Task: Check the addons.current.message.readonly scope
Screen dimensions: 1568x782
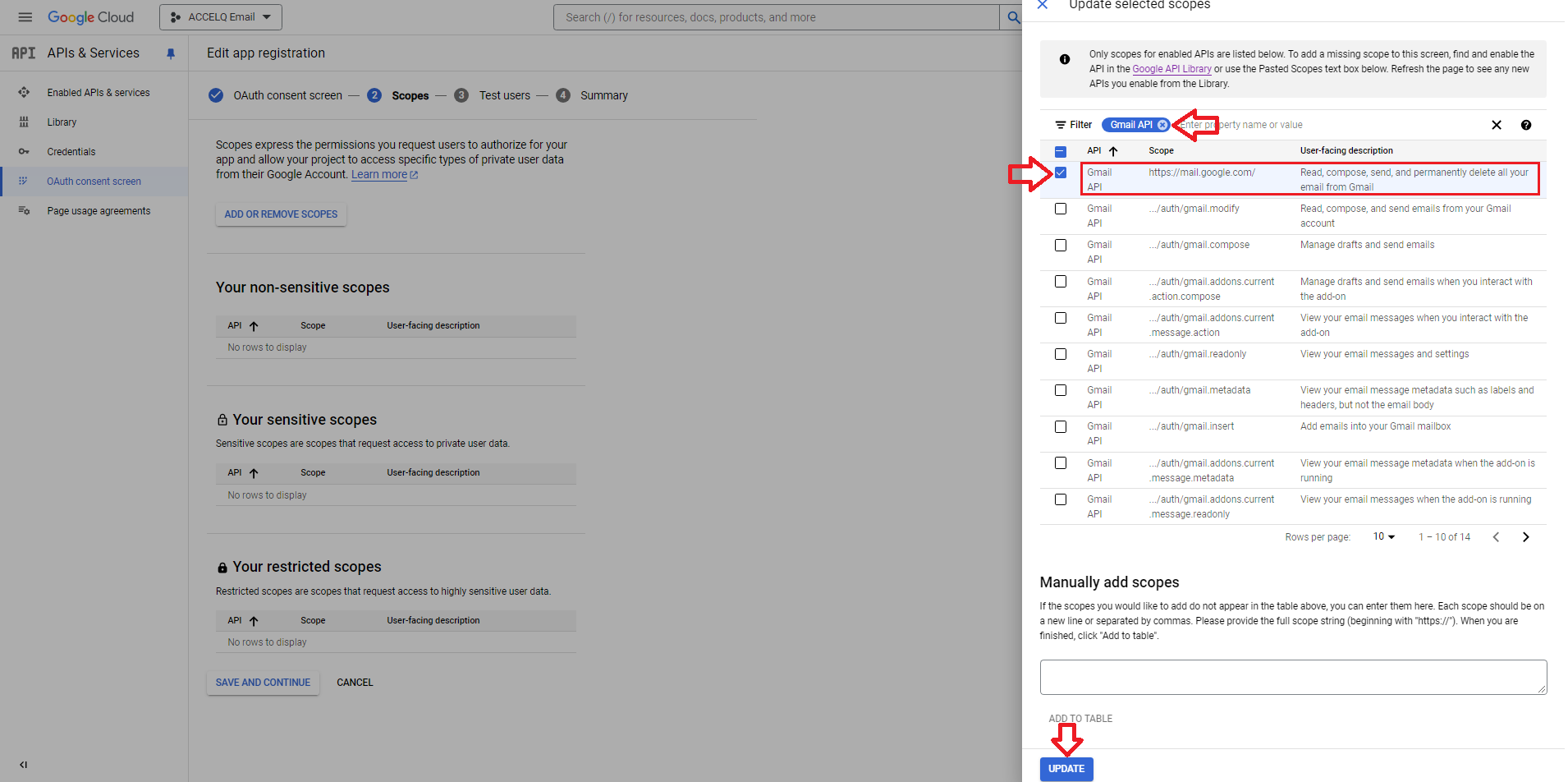Action: coord(1061,499)
